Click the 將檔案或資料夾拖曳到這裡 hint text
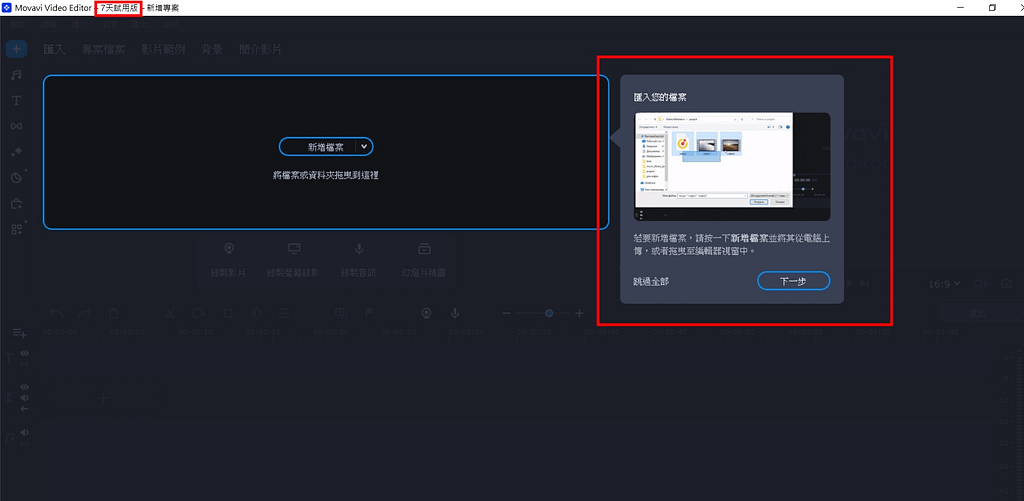Screen dimensions: 1024x501 click(326, 175)
